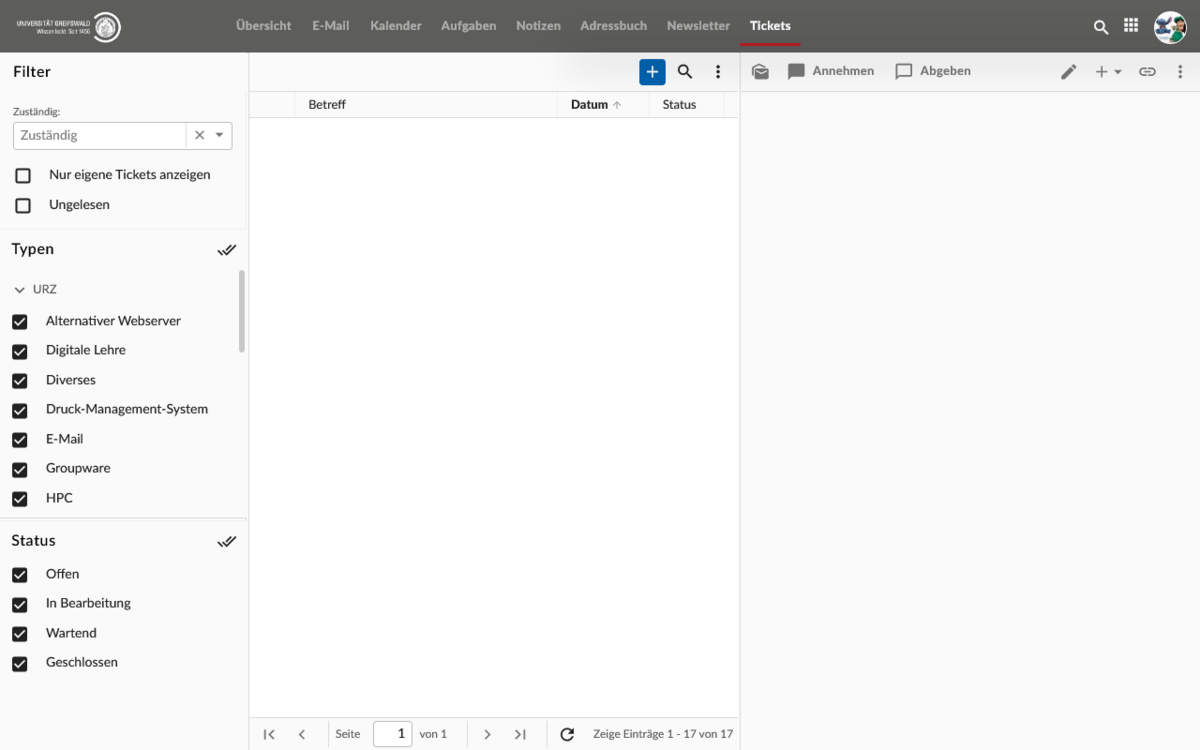Screen dimensions: 1200x750
Task: Click the link chain icon
Action: point(1147,72)
